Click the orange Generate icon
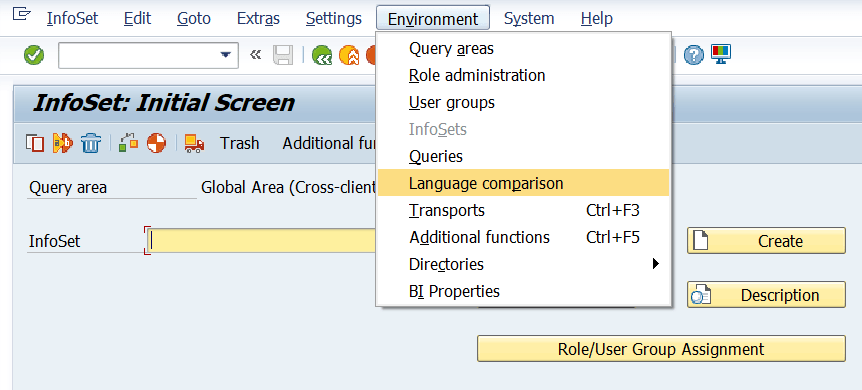The image size is (862, 390). (x=156, y=144)
